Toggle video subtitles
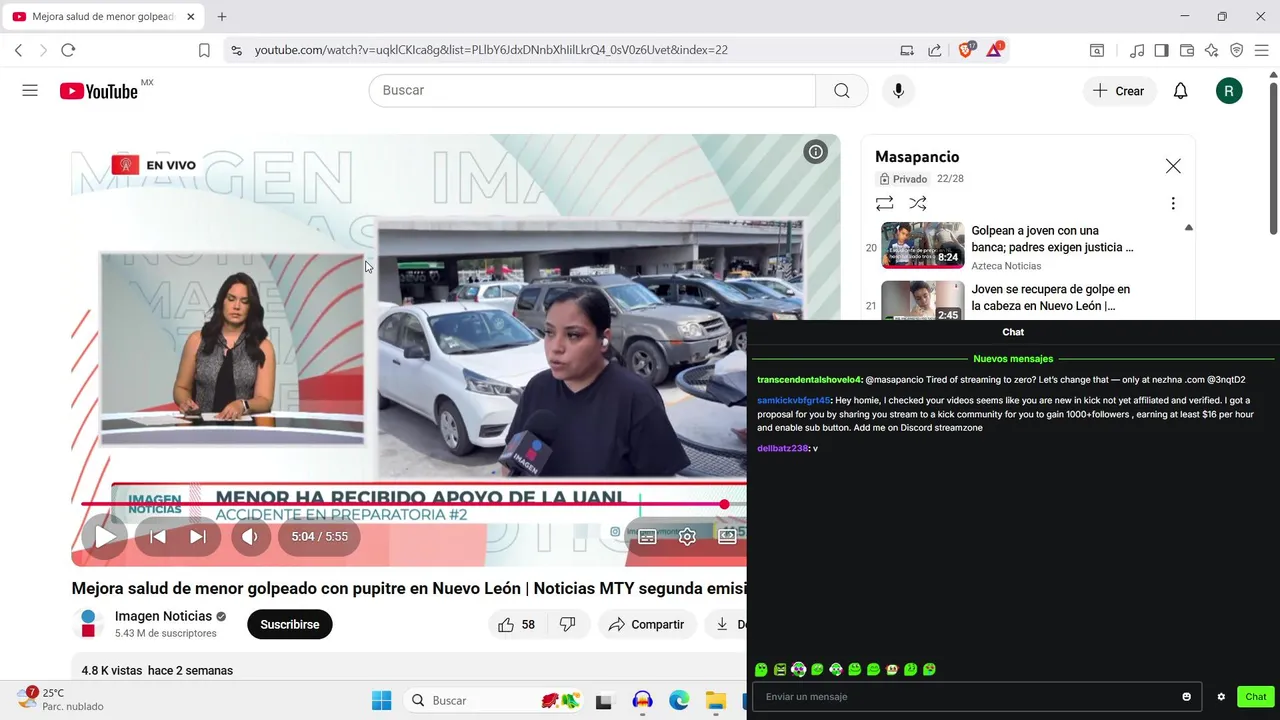The height and width of the screenshot is (720, 1280). pos(647,537)
